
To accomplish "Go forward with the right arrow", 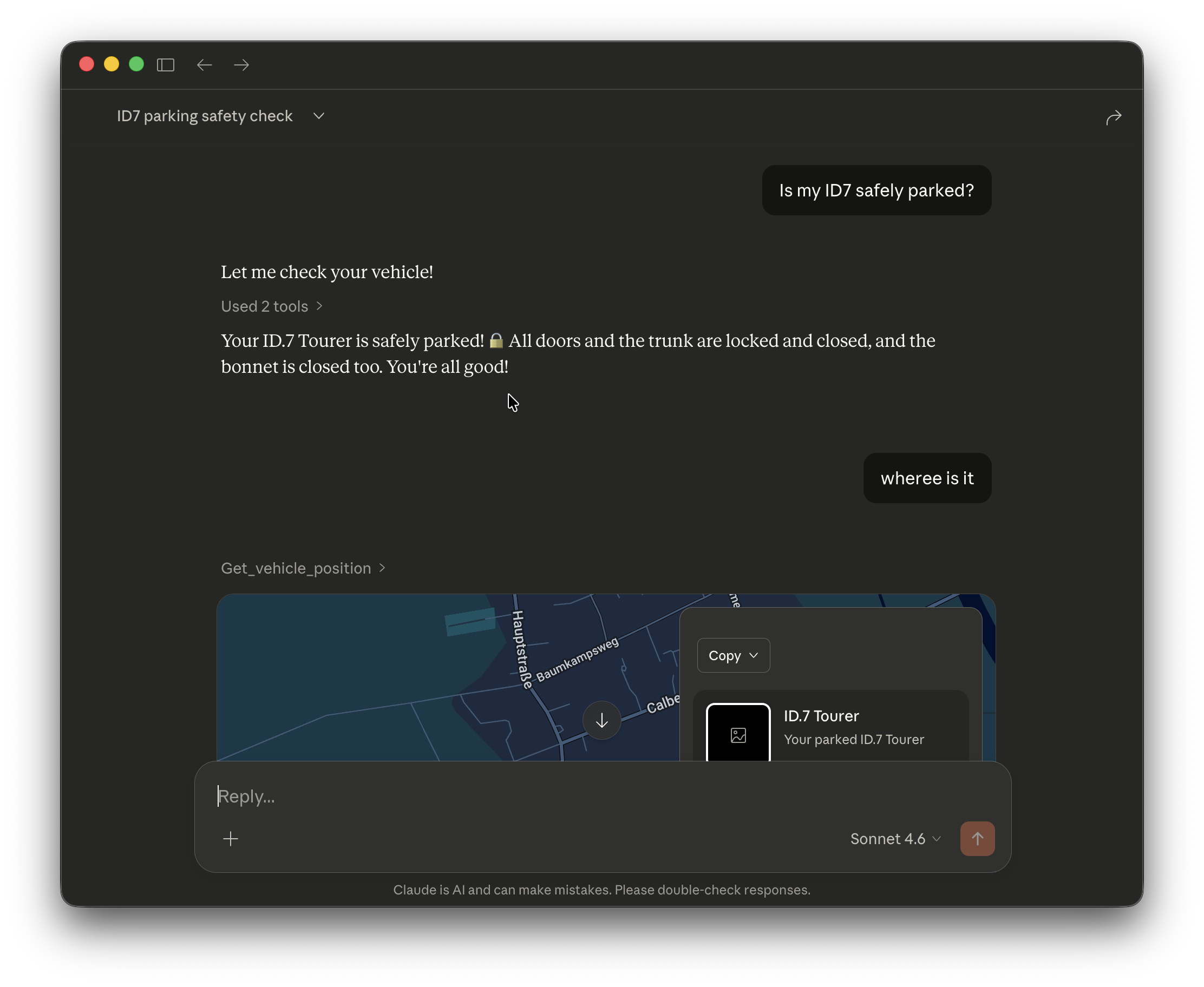I will [241, 65].
